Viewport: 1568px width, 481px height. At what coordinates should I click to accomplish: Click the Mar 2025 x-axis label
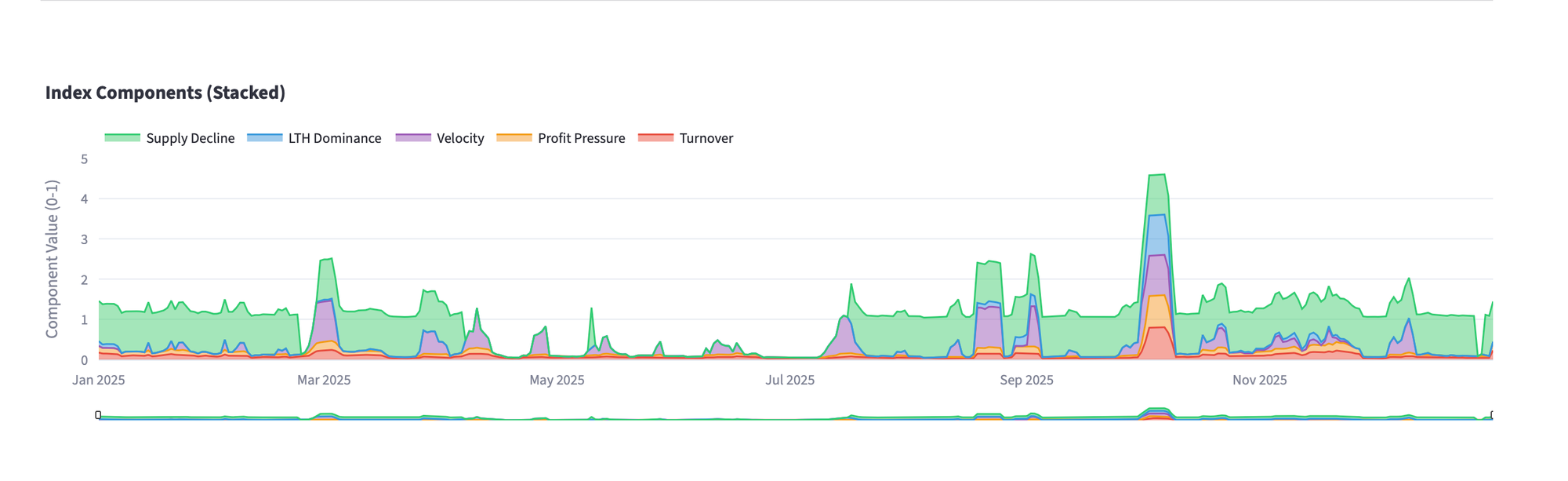(324, 381)
